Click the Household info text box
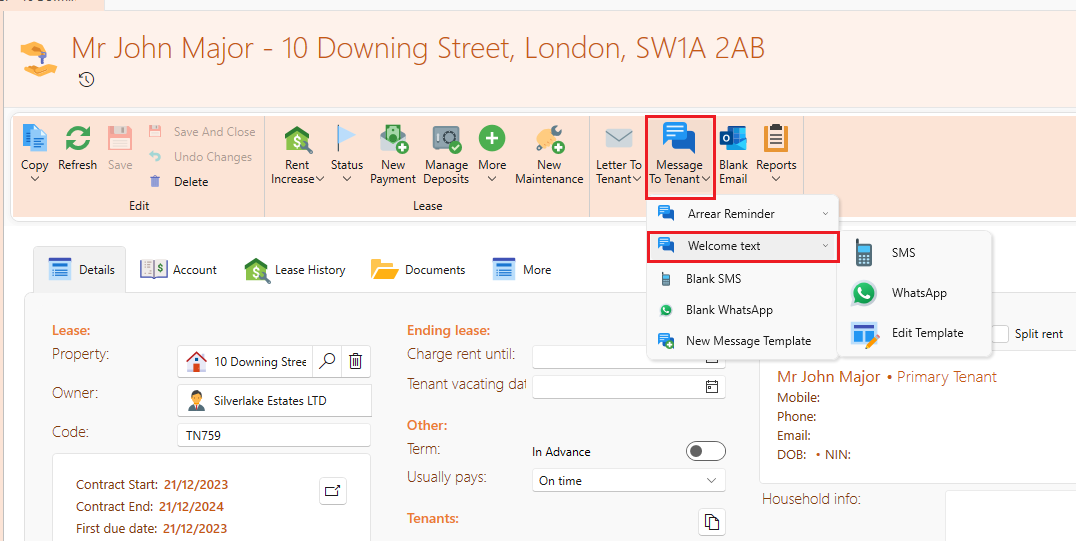The width and height of the screenshot is (1076, 541). pyautogui.click(x=1010, y=515)
